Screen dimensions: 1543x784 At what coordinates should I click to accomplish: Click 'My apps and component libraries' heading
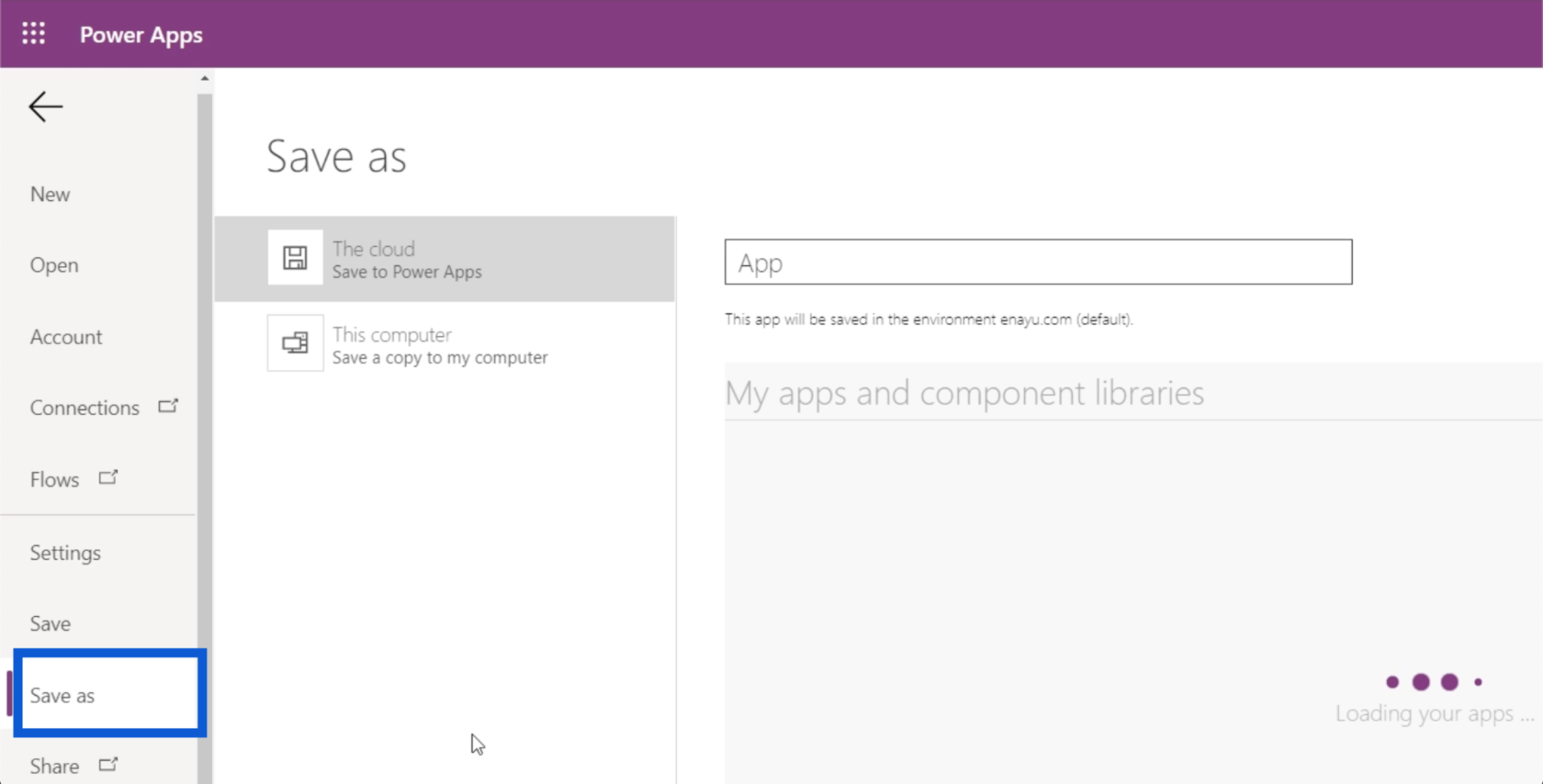[x=964, y=393]
